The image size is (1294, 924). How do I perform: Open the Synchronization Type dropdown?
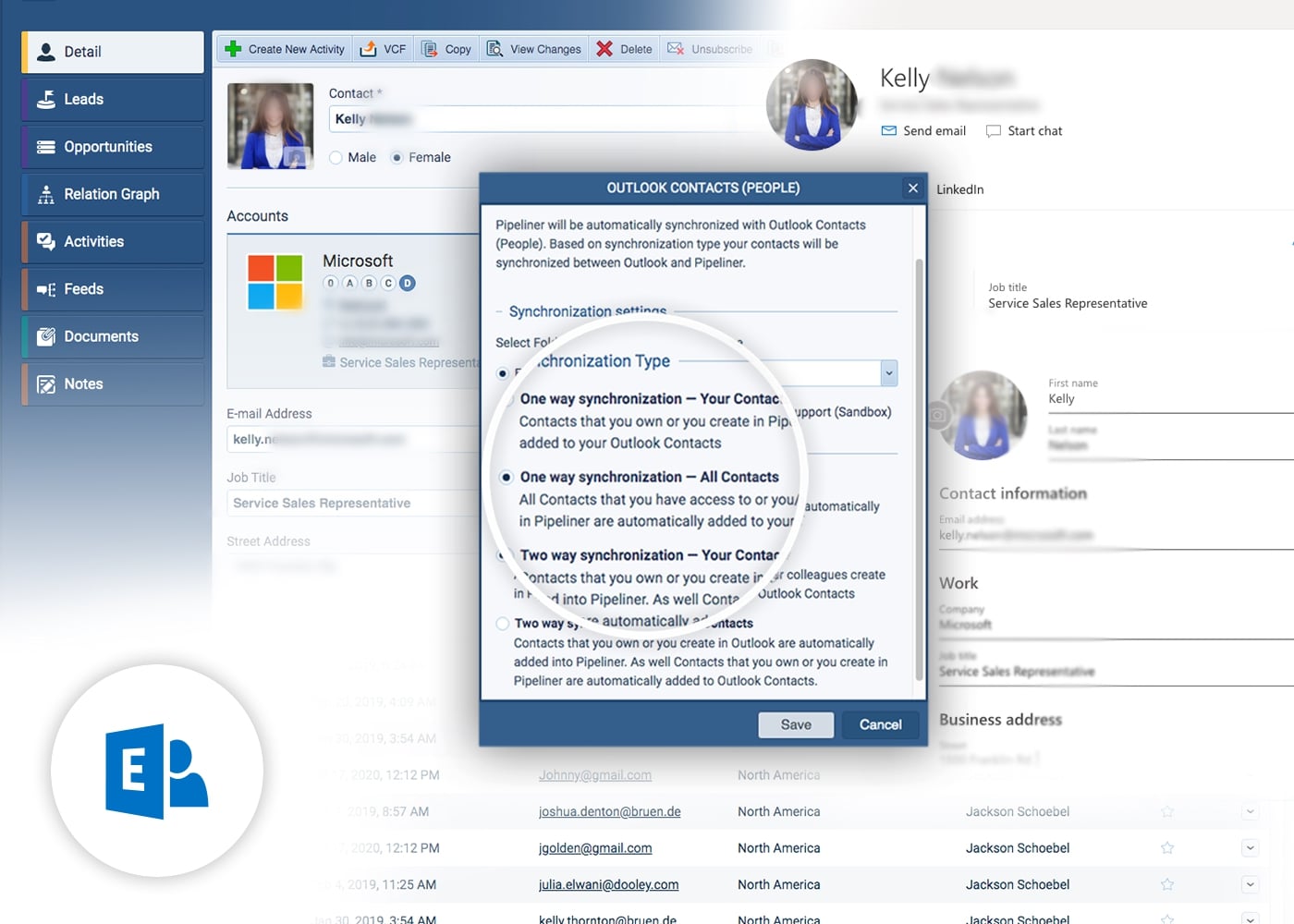(888, 372)
